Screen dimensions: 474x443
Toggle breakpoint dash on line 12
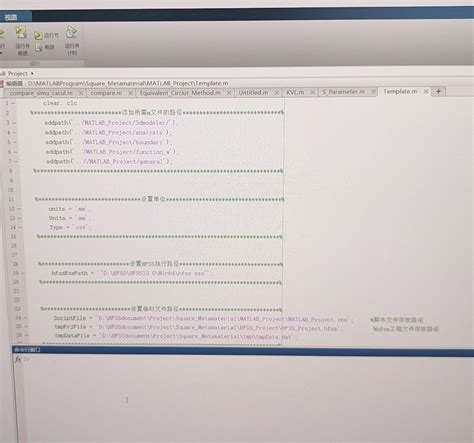[19, 209]
